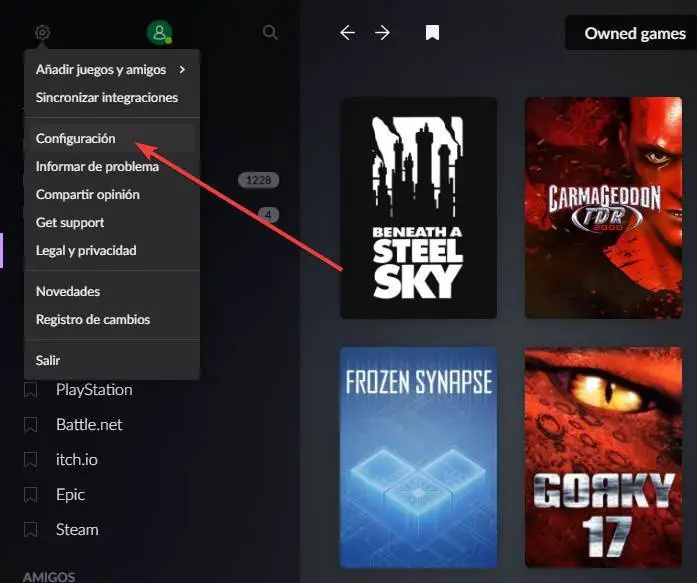Click Get support in the menu

pos(112,223)
